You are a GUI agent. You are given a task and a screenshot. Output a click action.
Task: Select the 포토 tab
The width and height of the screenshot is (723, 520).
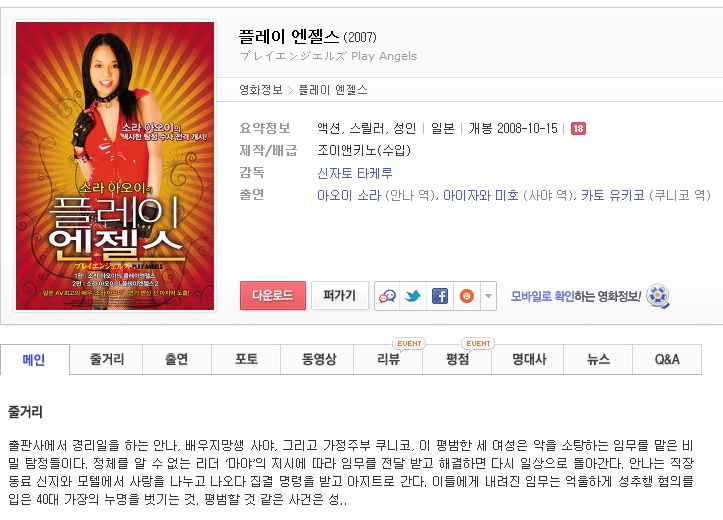click(x=246, y=359)
